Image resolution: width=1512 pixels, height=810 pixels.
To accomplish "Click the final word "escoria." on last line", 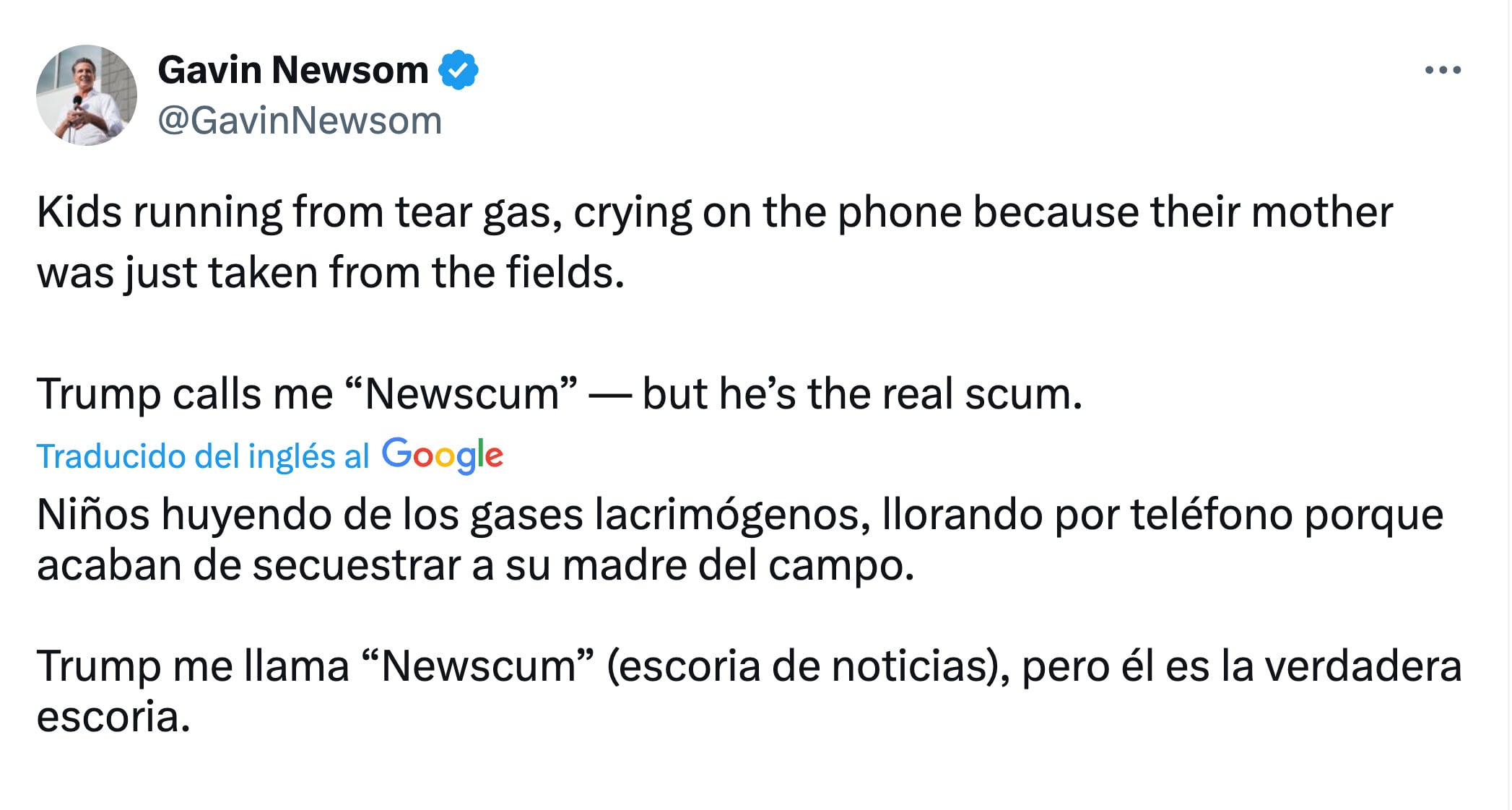I will (113, 716).
